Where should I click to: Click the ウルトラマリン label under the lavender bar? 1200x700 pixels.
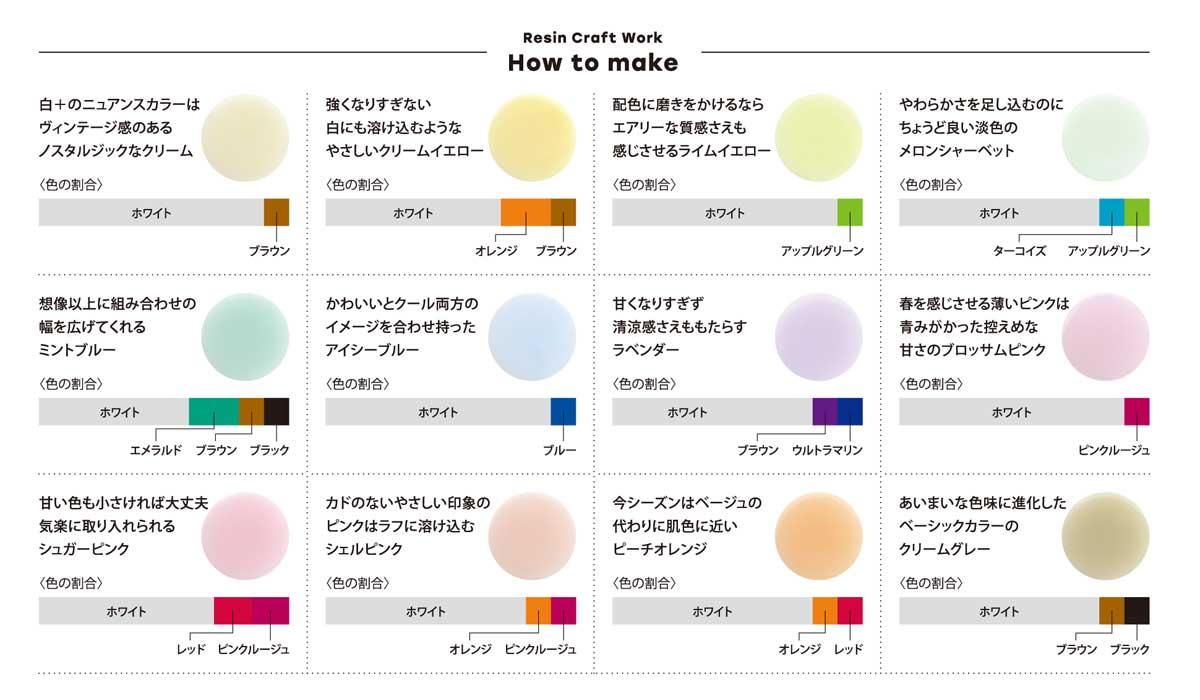coord(827,450)
